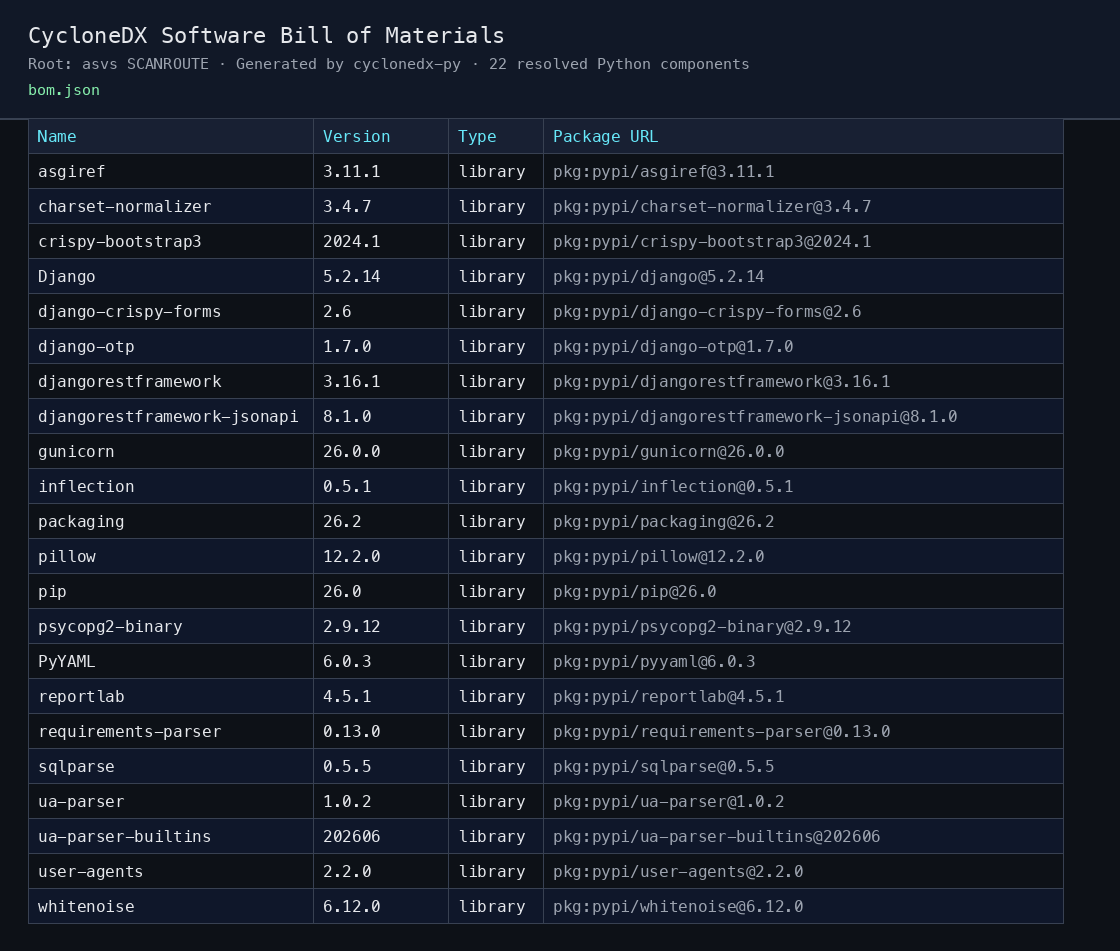Screen dimensions: 1120x951
Task: Select the psycopg2-binary name cell
Action: pyautogui.click(x=171, y=627)
